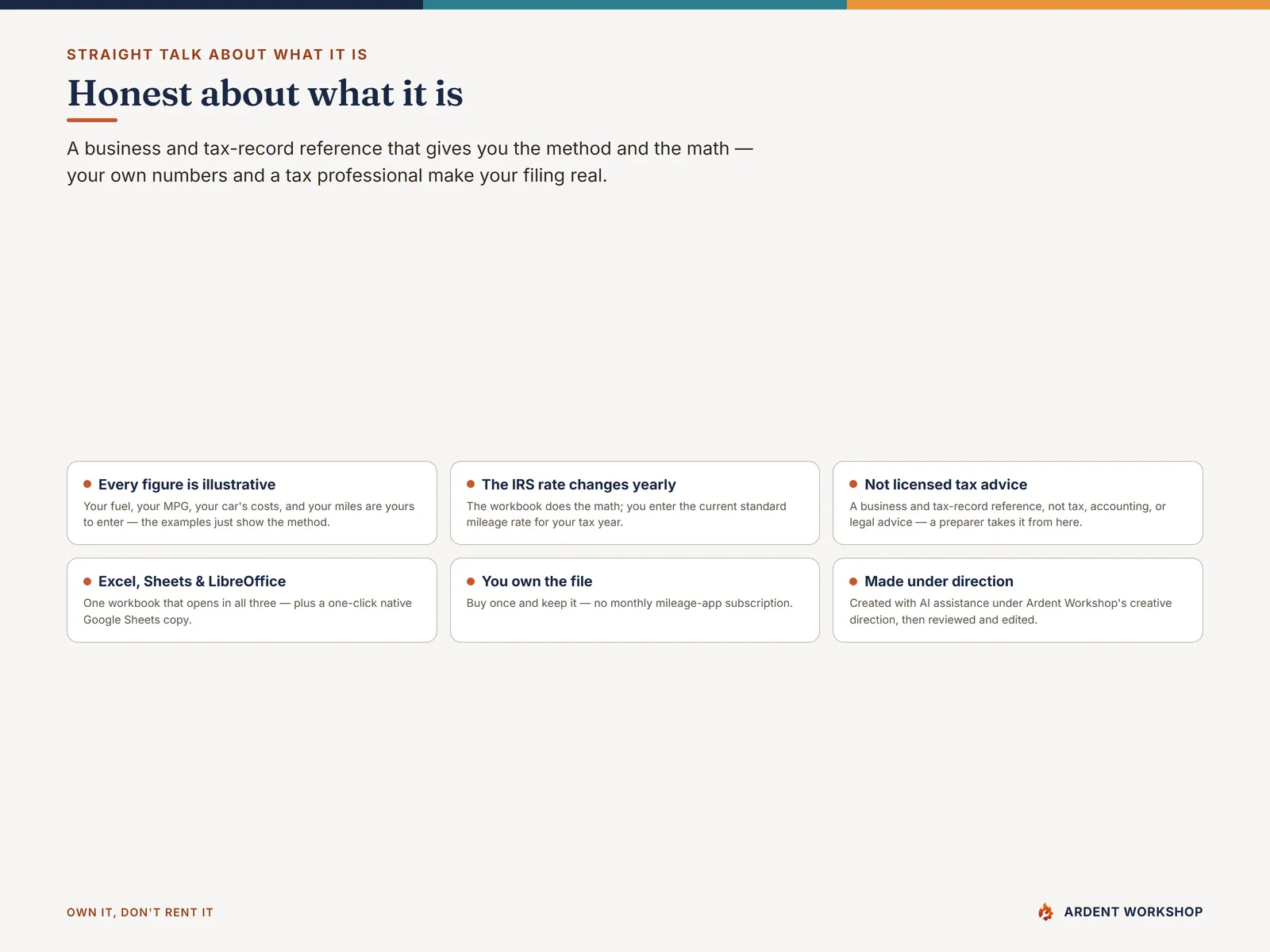Select the 'Every figure is illustrative' card title
This screenshot has width=1270, height=952.
[x=187, y=485]
